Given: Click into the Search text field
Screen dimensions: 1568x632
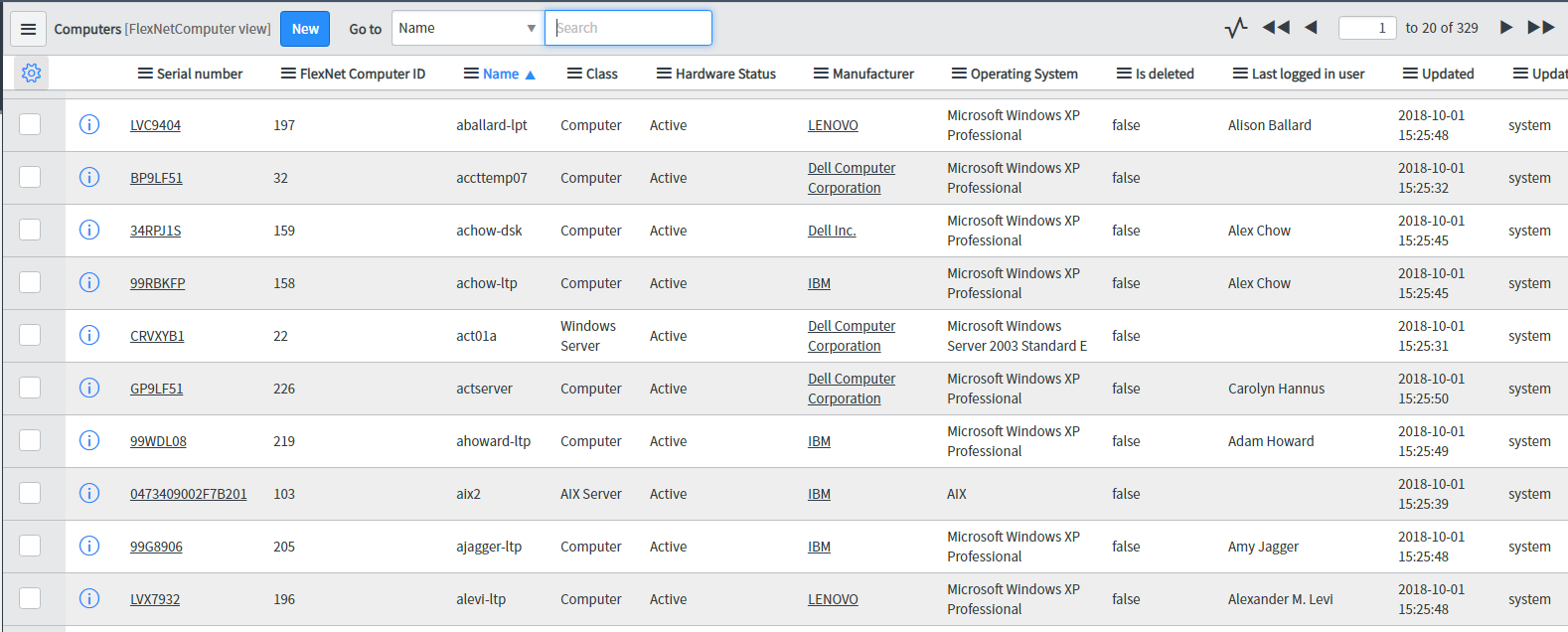Looking at the screenshot, I should pyautogui.click(x=628, y=28).
